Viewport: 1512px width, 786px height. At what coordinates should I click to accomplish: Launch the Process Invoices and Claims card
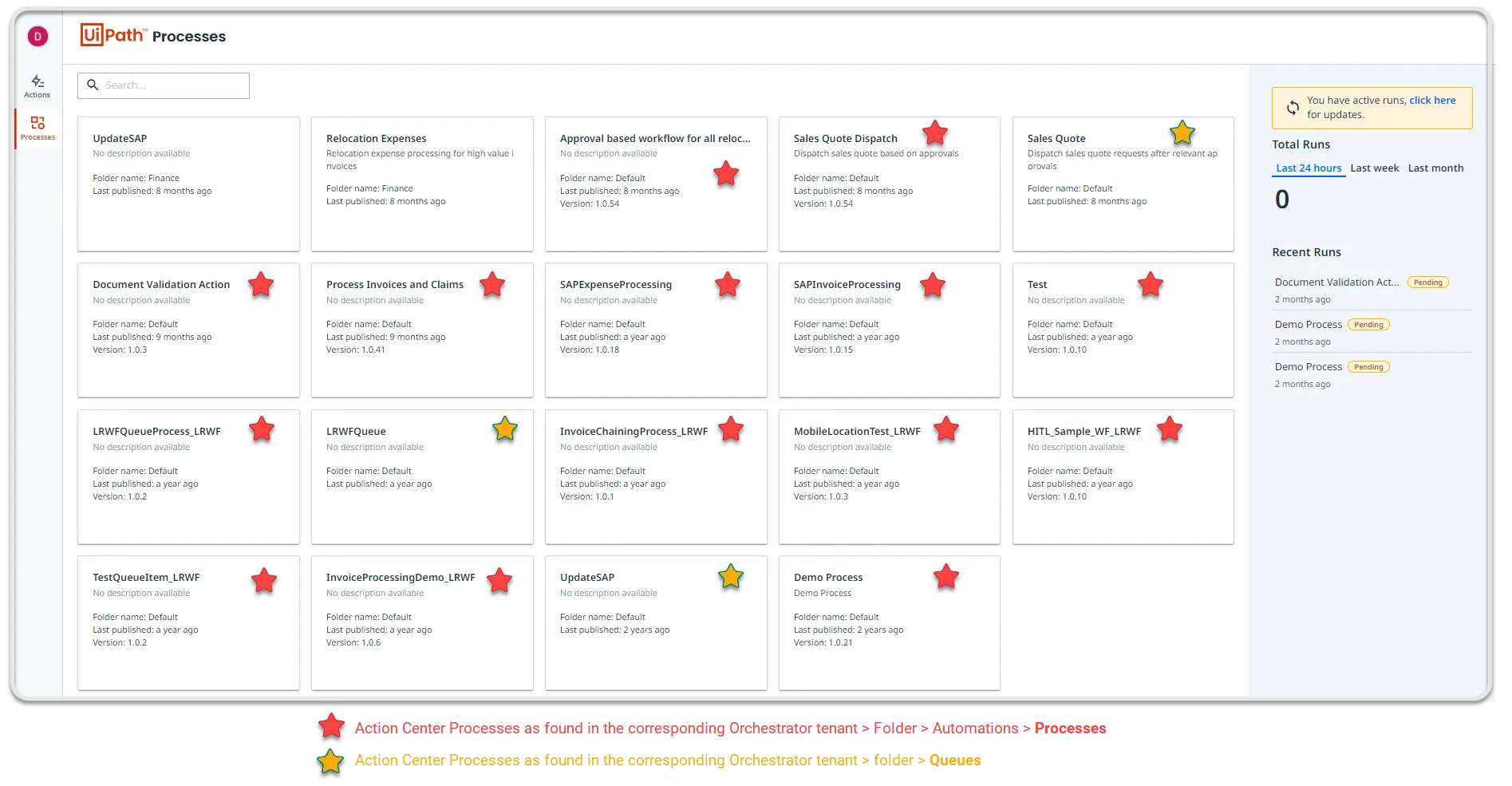coord(422,330)
